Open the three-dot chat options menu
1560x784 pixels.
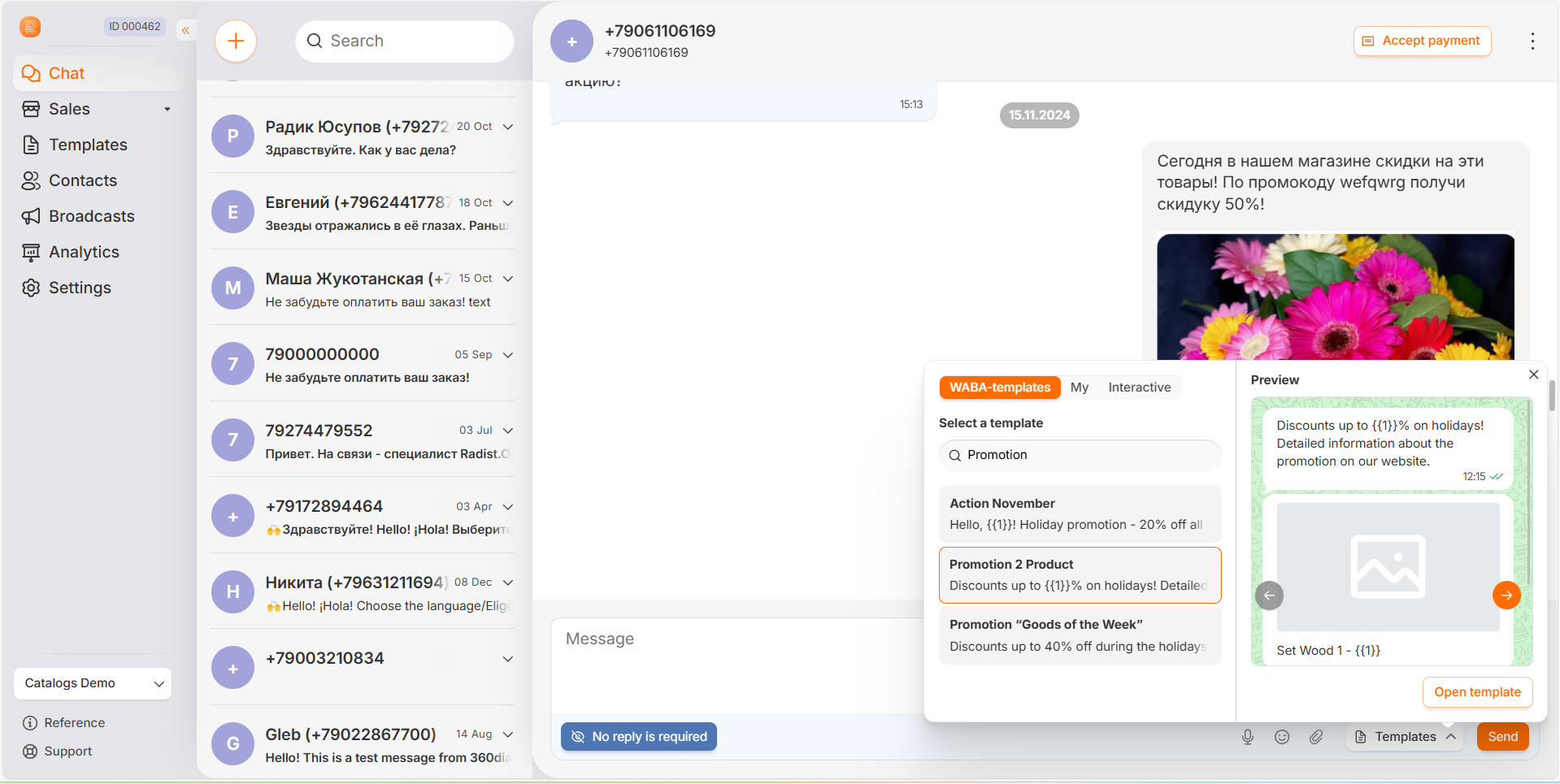[x=1532, y=41]
